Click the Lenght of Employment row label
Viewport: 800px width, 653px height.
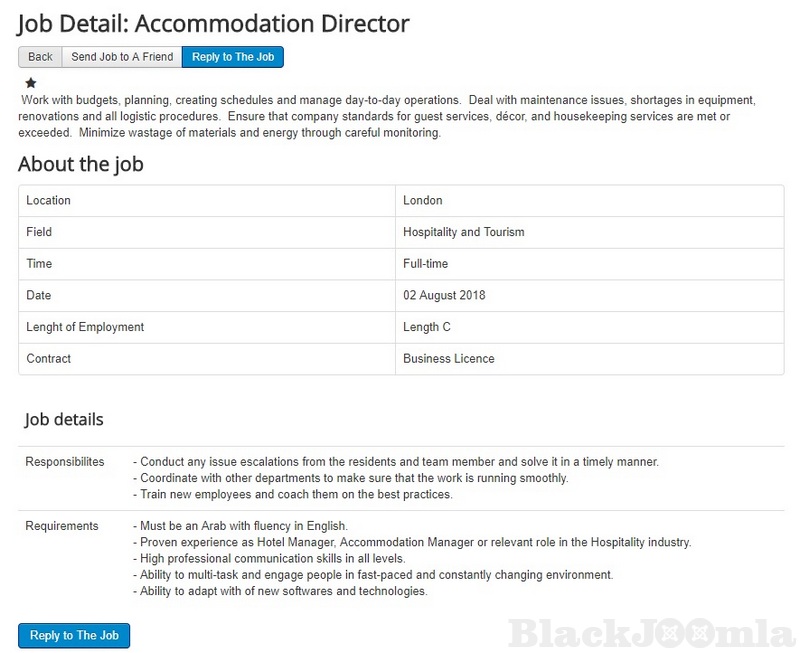coord(85,327)
